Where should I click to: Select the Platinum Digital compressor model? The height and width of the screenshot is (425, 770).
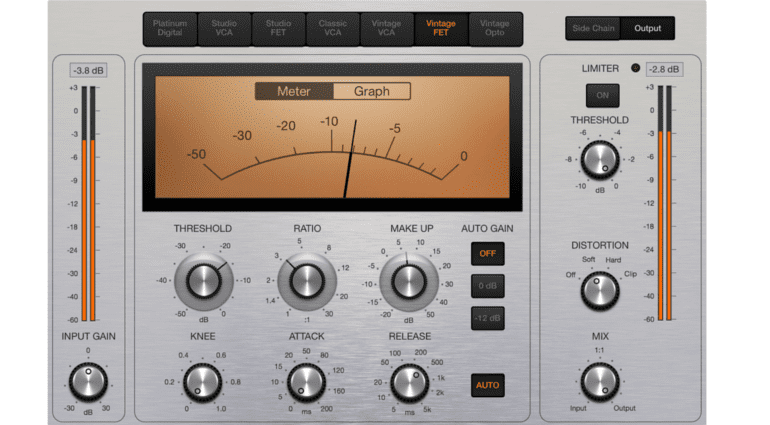pyautogui.click(x=170, y=28)
